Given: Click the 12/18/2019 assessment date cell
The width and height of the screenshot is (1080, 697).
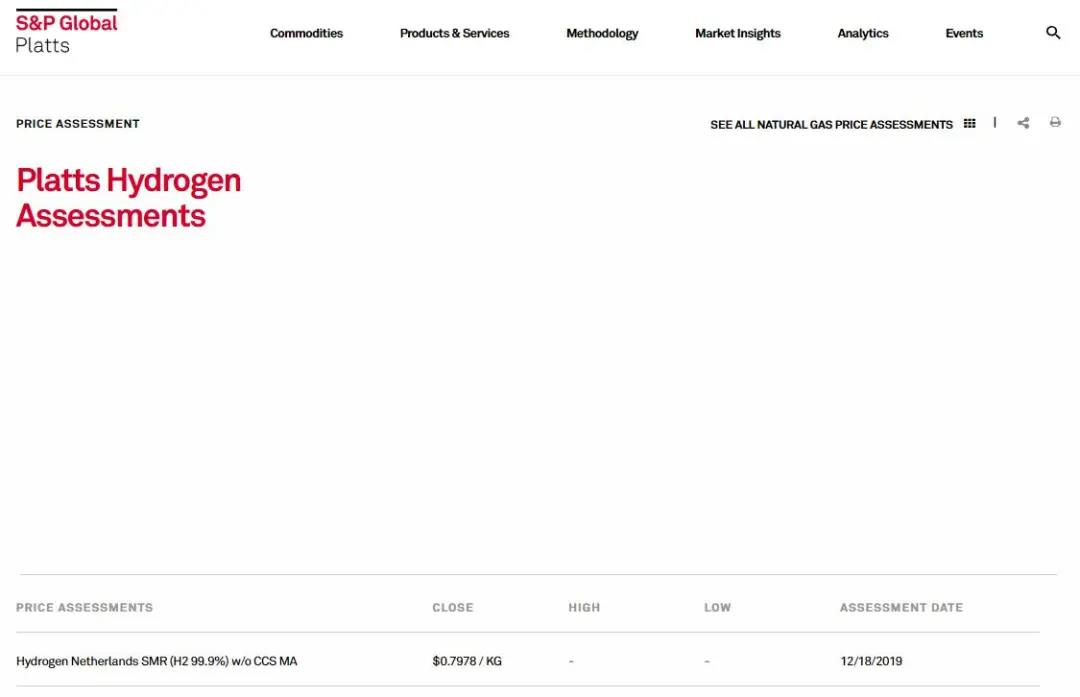Looking at the screenshot, I should [871, 661].
